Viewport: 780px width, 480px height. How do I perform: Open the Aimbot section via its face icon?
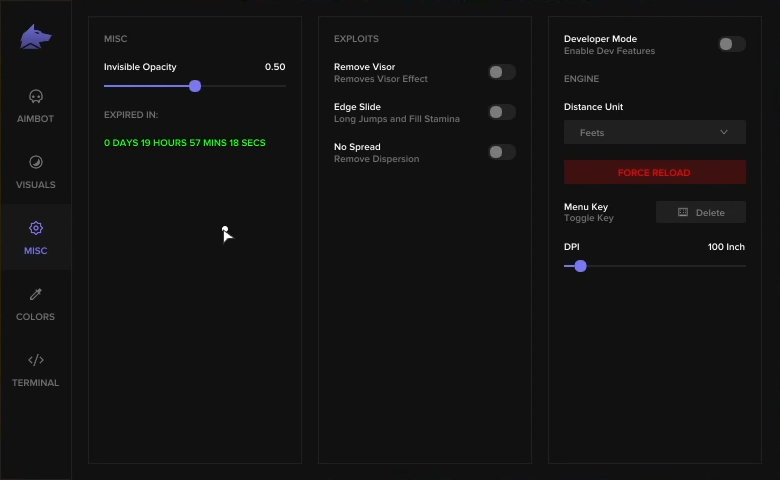click(x=36, y=96)
